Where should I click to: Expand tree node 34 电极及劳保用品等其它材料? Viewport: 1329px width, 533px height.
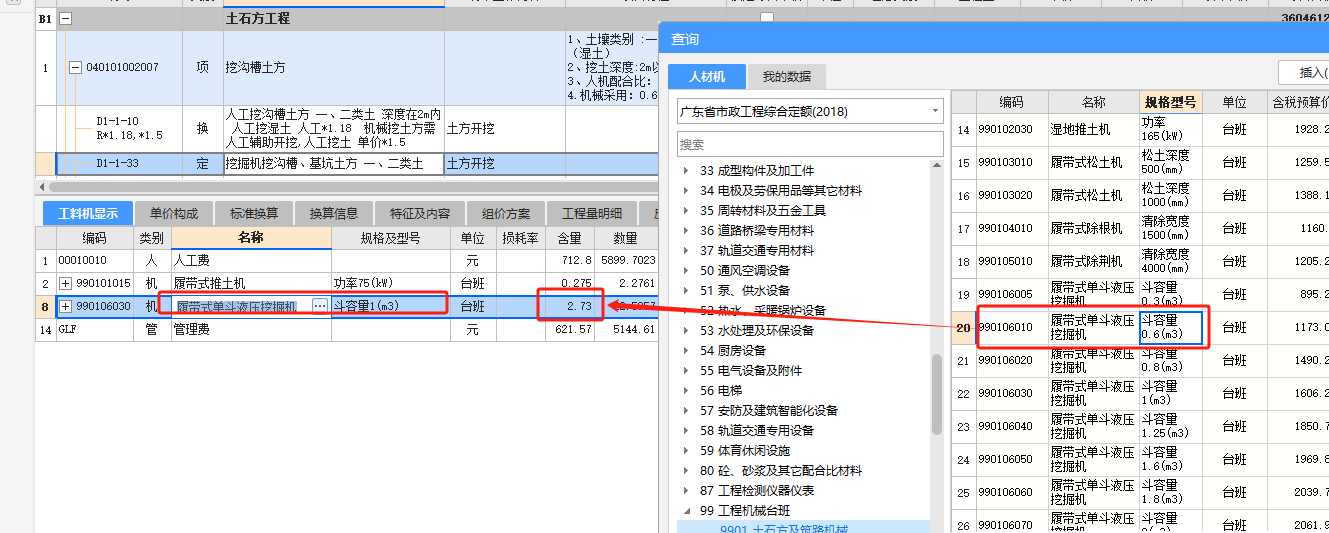(x=686, y=190)
